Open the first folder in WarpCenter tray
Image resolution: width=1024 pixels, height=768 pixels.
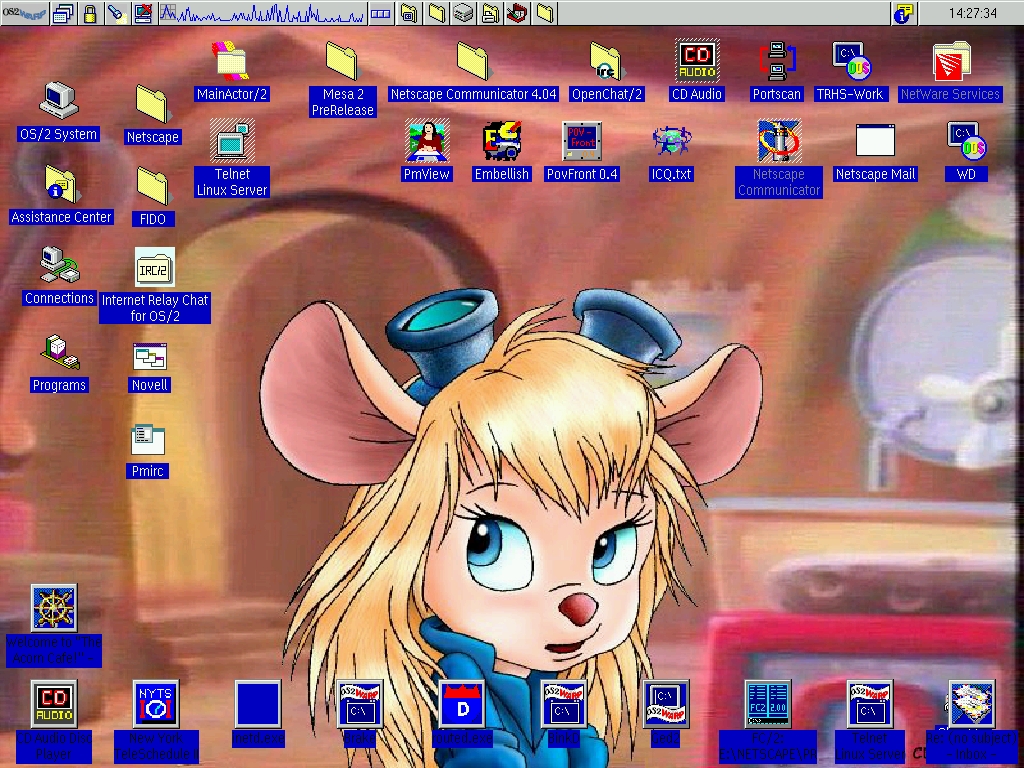tap(409, 13)
